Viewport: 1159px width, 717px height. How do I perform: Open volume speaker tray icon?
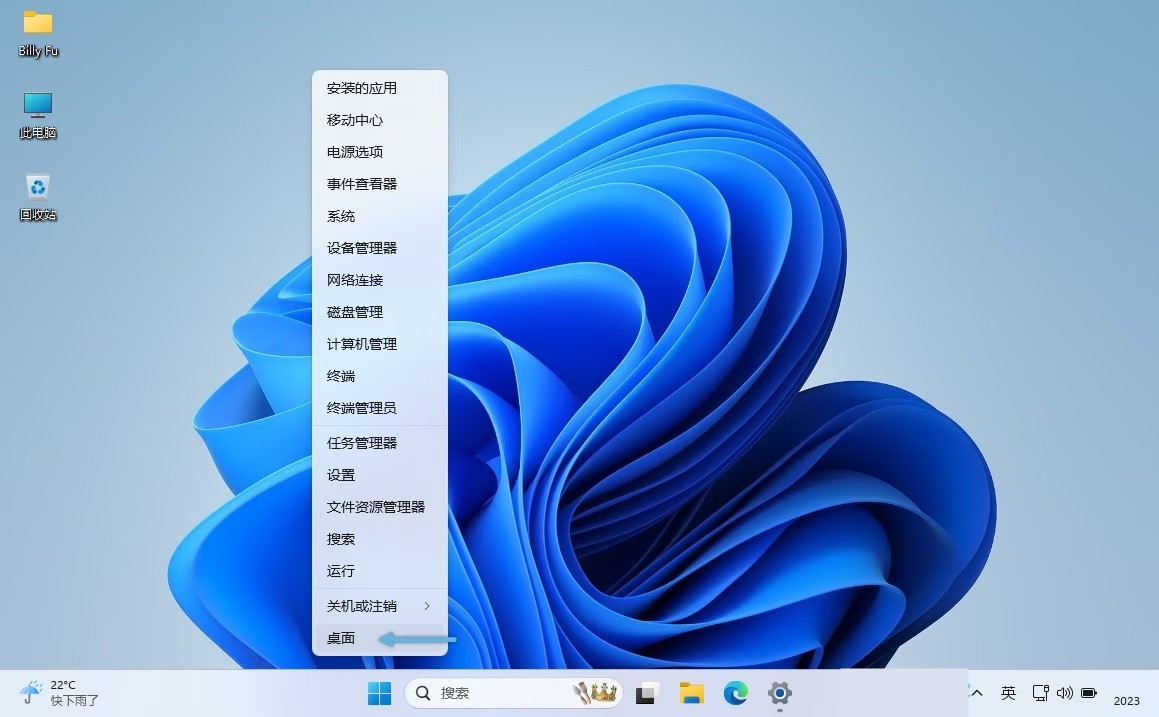pyautogui.click(x=1064, y=693)
